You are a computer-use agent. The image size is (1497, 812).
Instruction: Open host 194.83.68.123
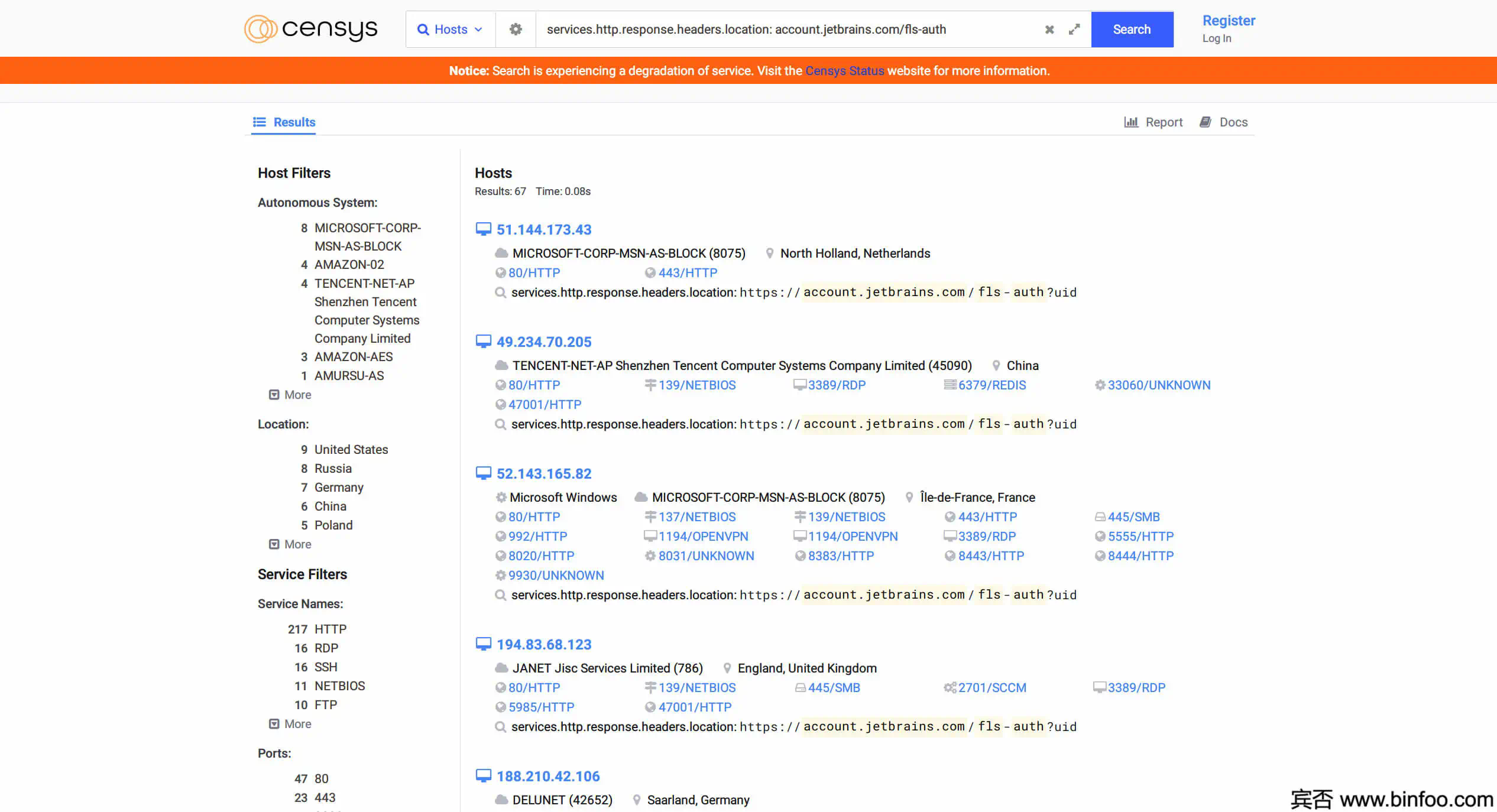pos(544,644)
